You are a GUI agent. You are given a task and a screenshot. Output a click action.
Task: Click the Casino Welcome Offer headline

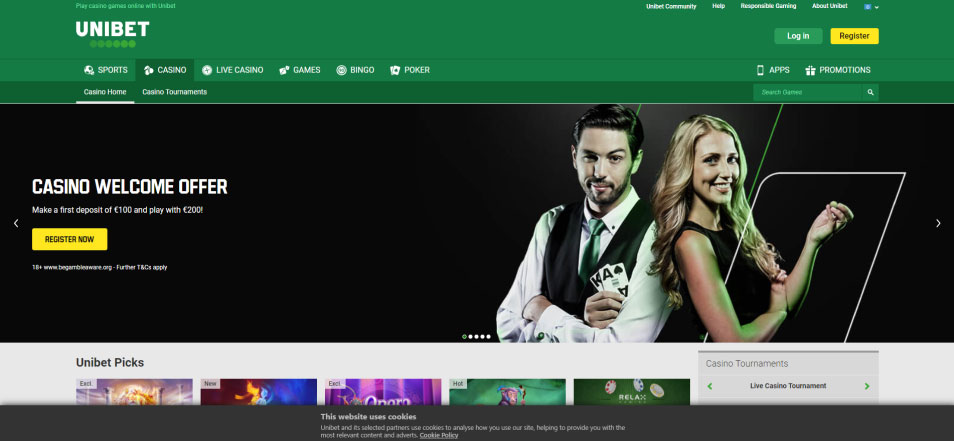(130, 187)
